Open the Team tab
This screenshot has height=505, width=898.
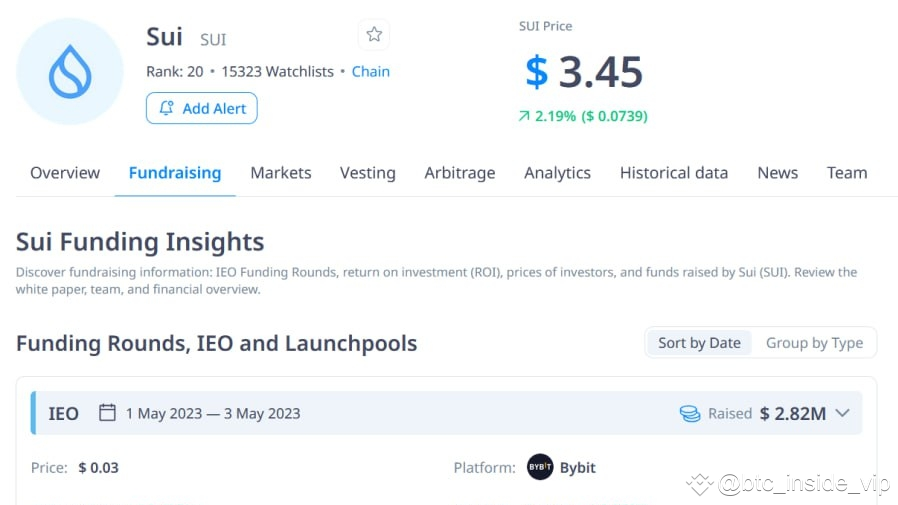(847, 173)
